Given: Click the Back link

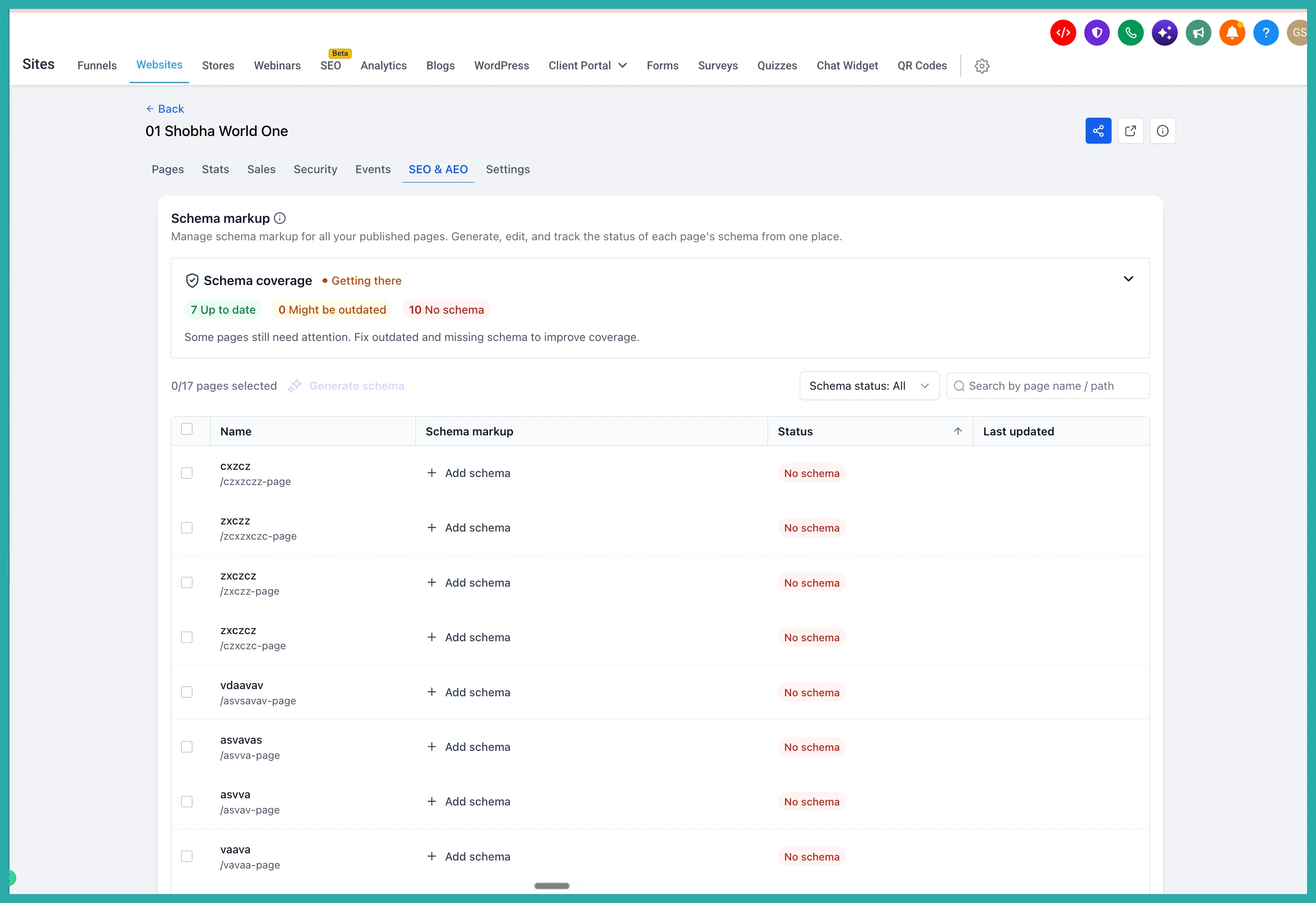Looking at the screenshot, I should pyautogui.click(x=165, y=109).
